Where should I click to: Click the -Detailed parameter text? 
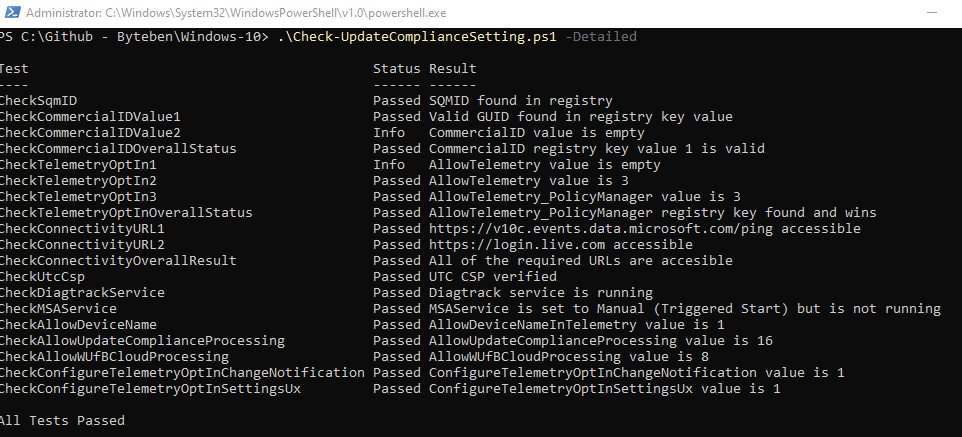coord(601,36)
